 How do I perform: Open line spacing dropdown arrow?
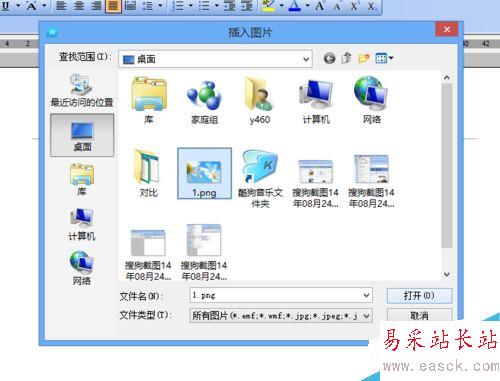[160, 6]
